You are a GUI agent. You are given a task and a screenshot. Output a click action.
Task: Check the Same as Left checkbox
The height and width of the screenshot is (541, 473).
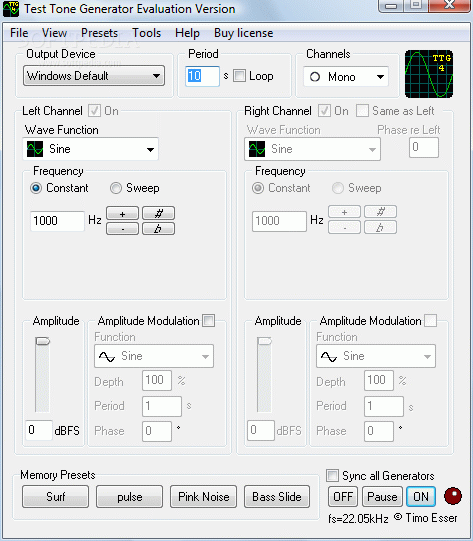(362, 111)
